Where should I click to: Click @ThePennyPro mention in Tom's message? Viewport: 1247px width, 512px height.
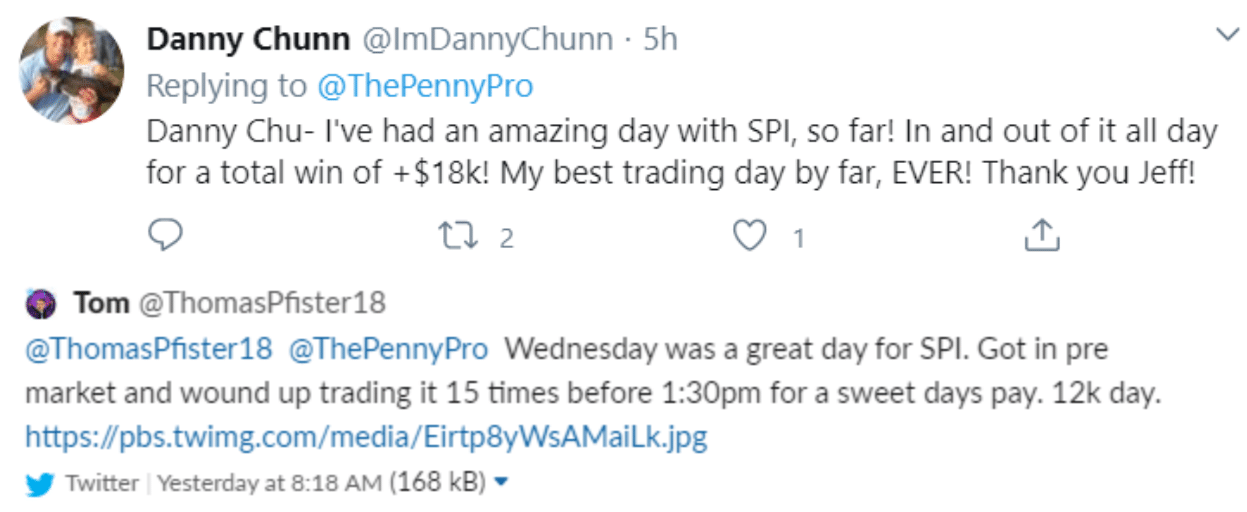coord(389,349)
